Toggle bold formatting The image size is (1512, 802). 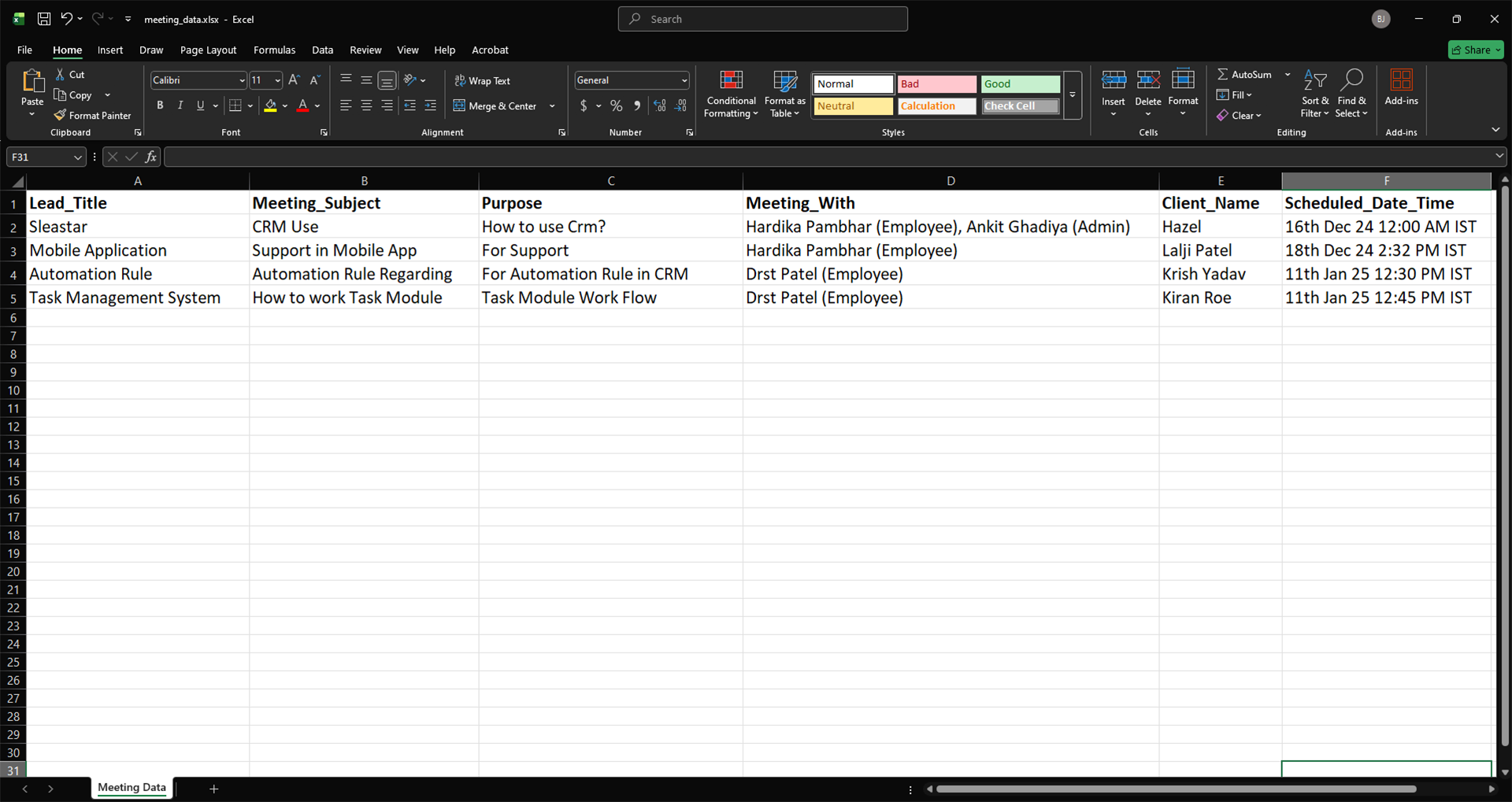coord(160,105)
